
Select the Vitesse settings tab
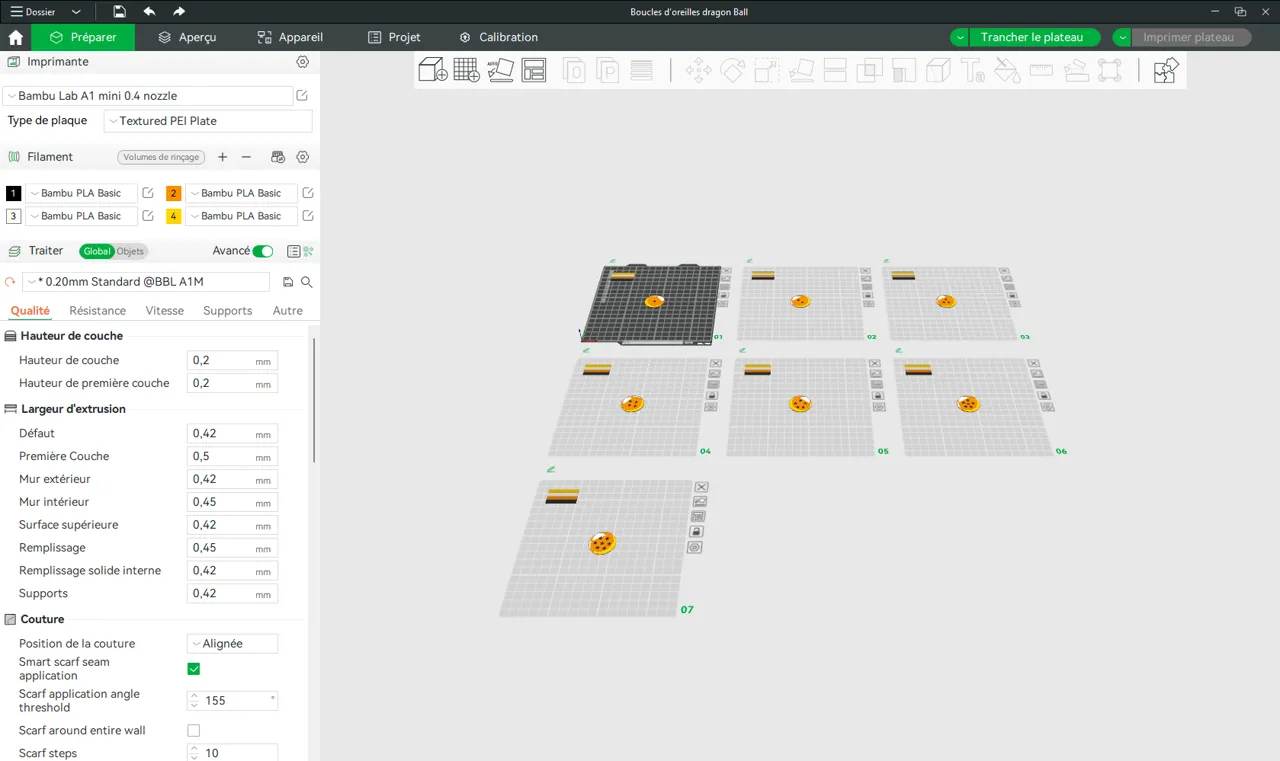[x=165, y=311]
